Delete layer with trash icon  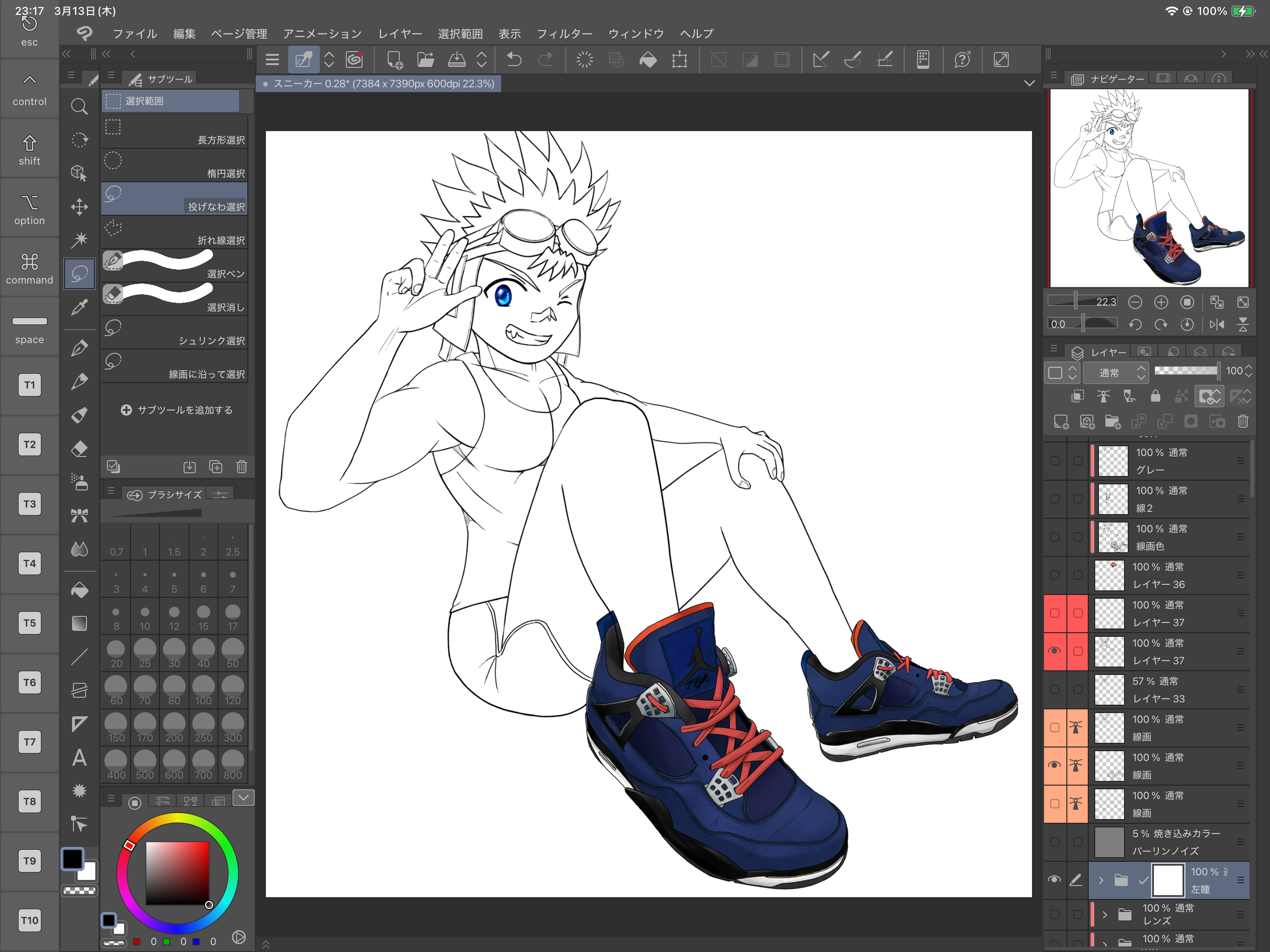coord(1243,422)
